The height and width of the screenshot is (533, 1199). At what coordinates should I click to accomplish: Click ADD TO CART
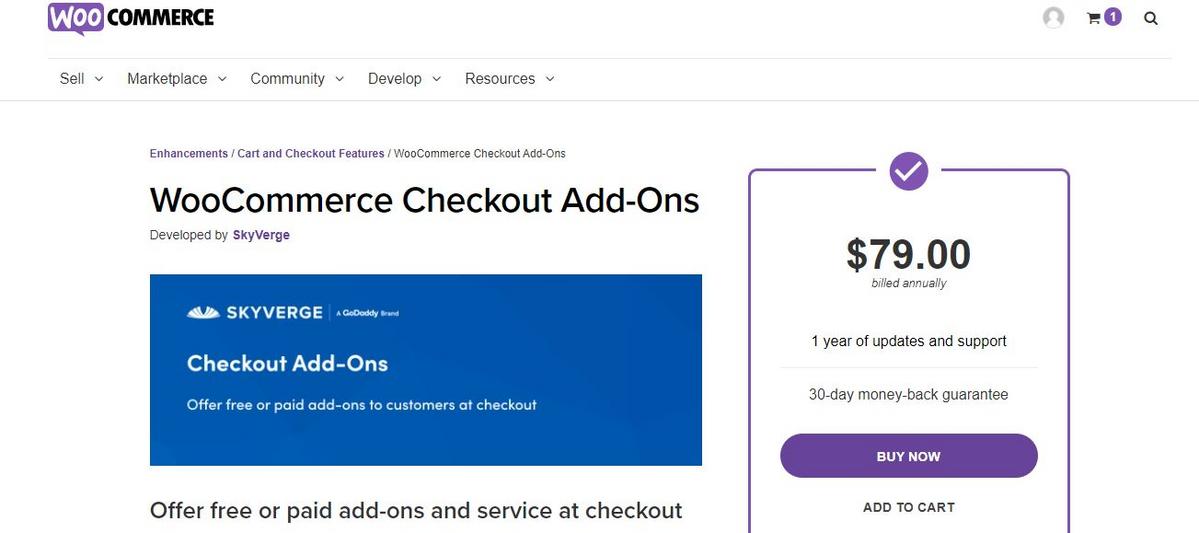point(908,507)
